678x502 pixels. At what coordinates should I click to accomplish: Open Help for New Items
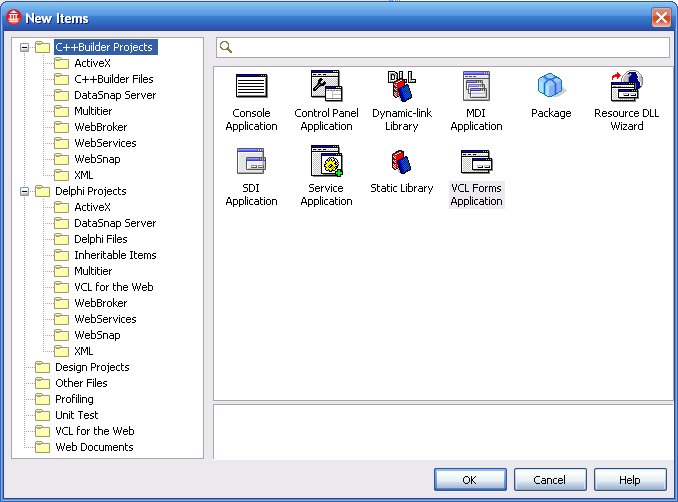pos(630,480)
